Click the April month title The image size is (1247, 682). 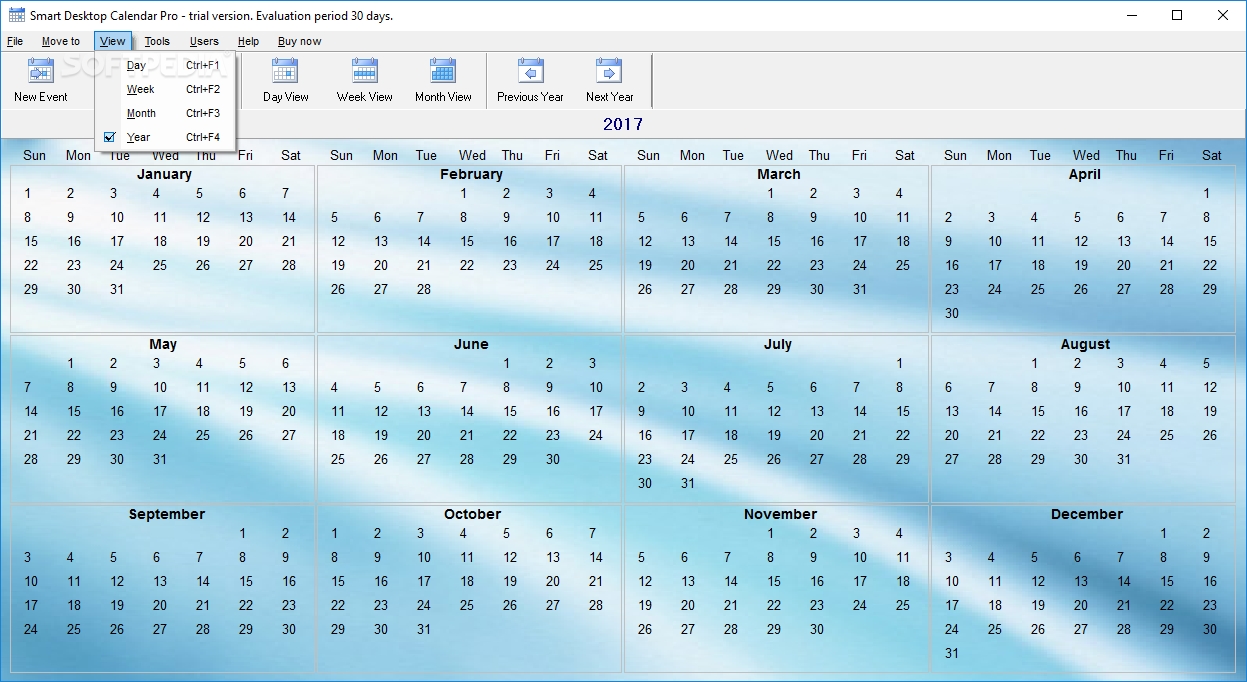click(1085, 174)
